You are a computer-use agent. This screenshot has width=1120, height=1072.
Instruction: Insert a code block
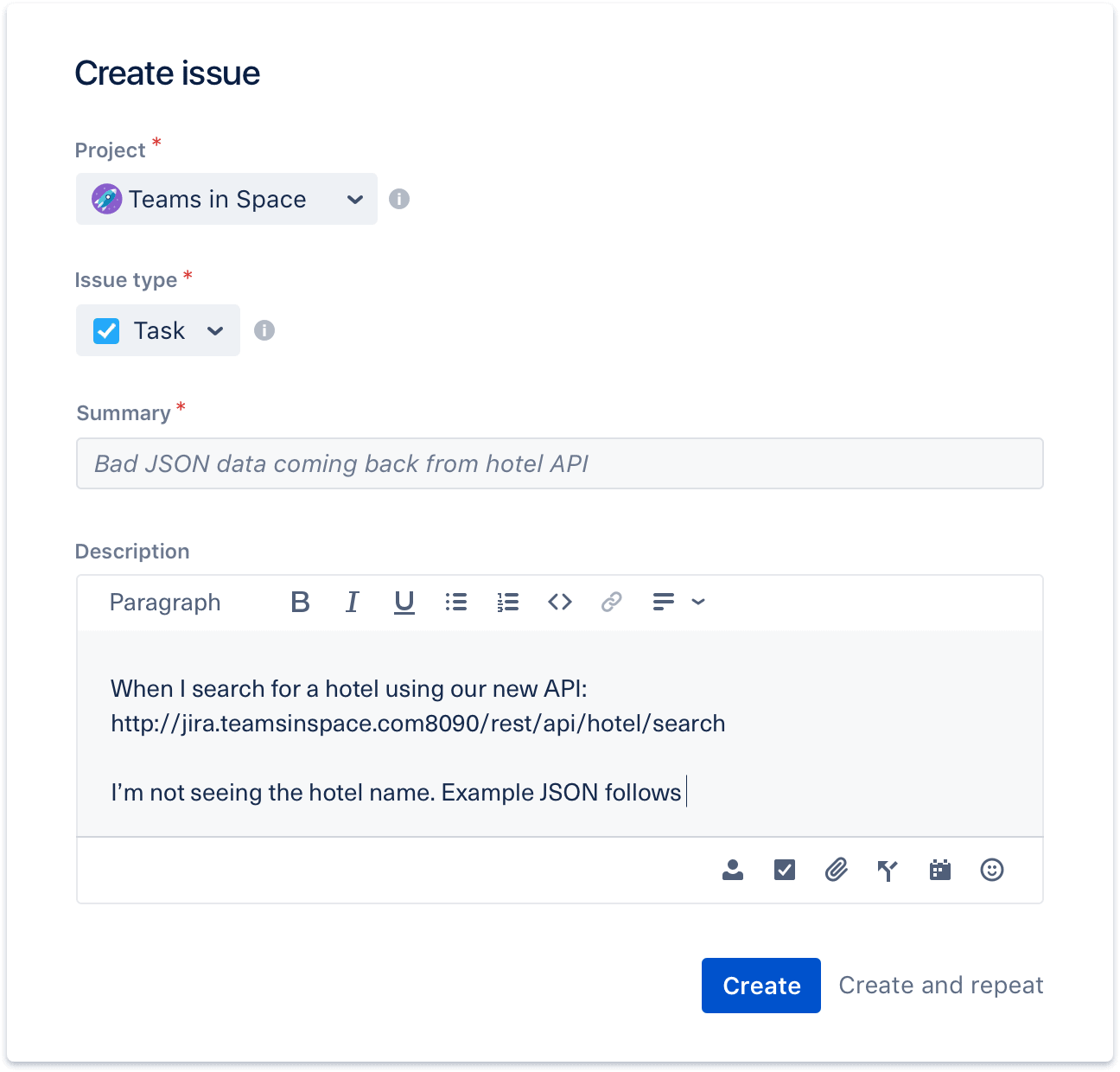[x=559, y=602]
